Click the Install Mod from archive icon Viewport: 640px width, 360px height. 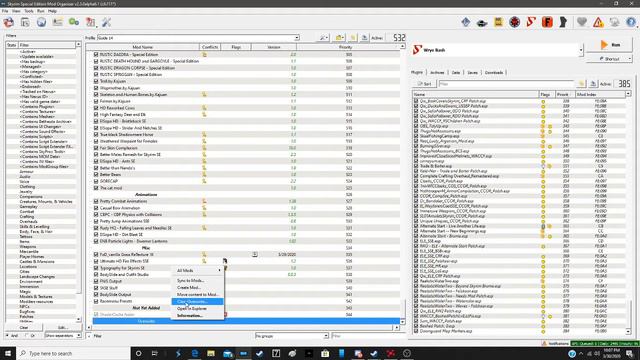pos(25,22)
